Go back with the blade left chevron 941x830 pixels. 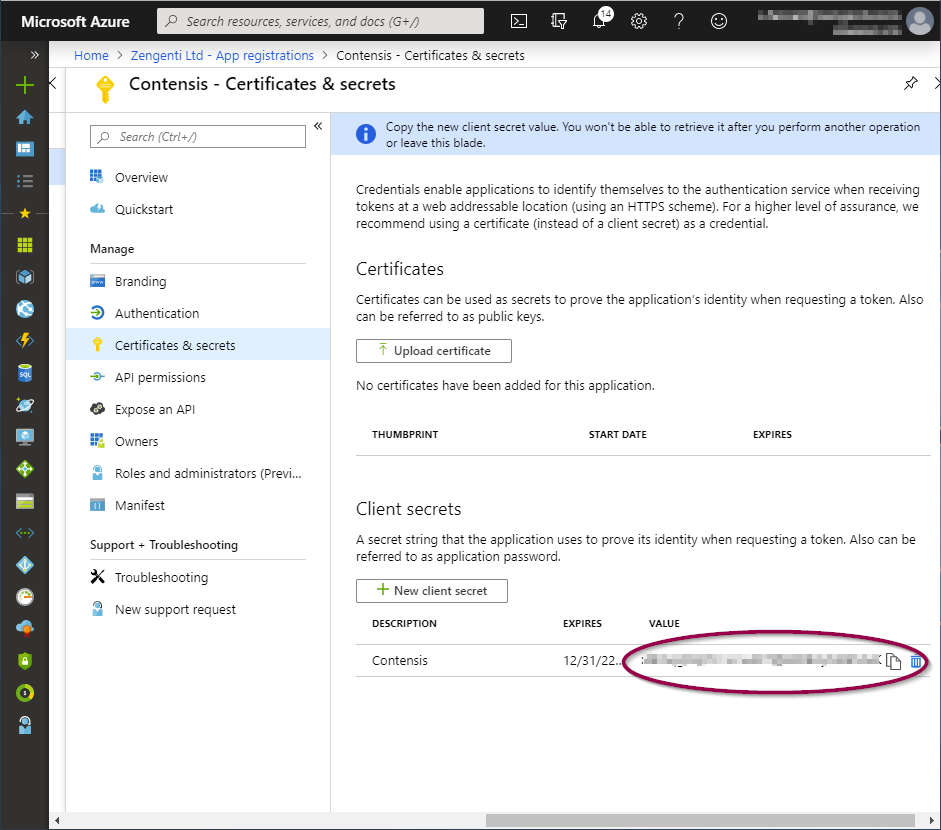[x=53, y=83]
